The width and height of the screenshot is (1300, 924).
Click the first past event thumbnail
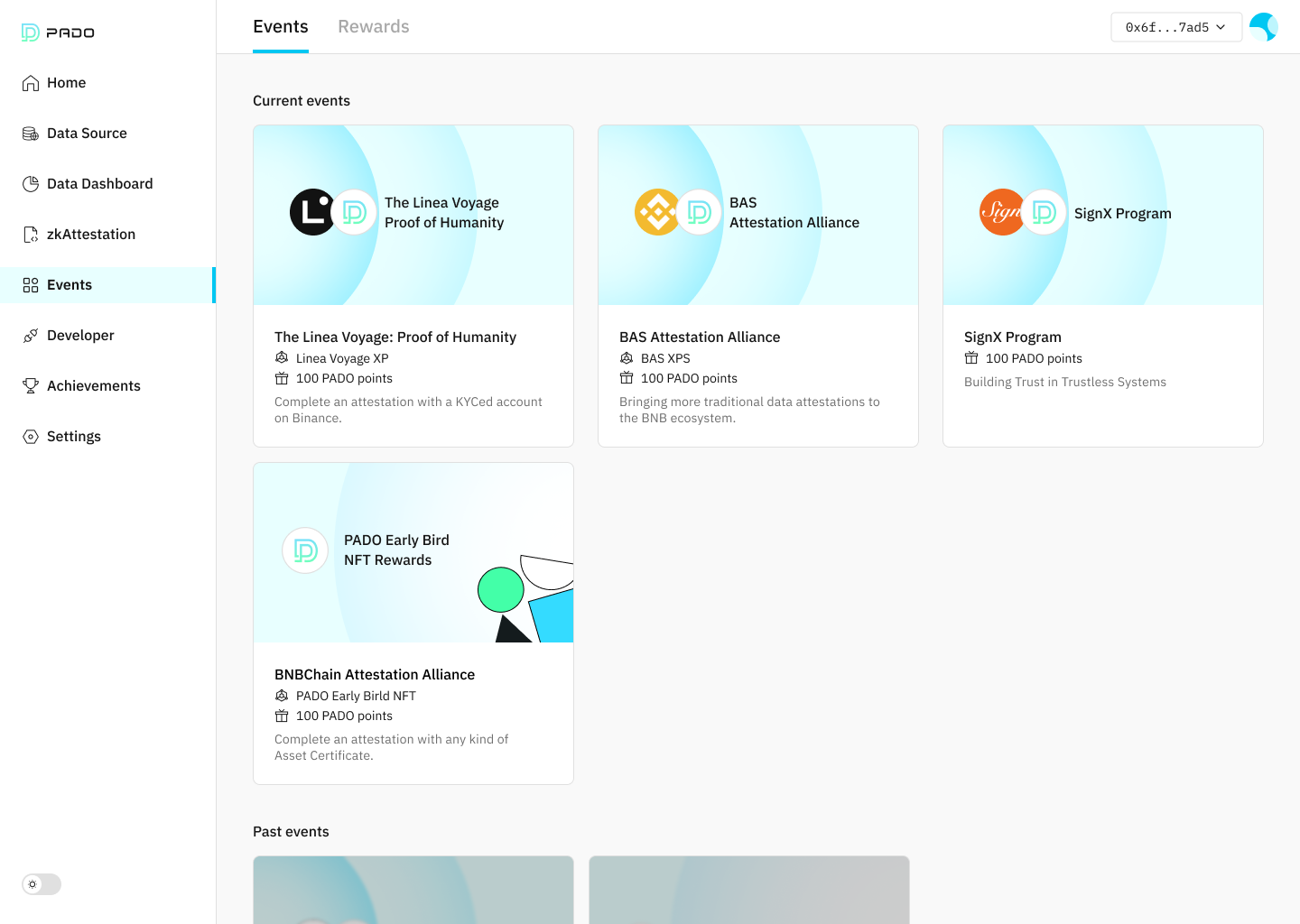pos(413,890)
